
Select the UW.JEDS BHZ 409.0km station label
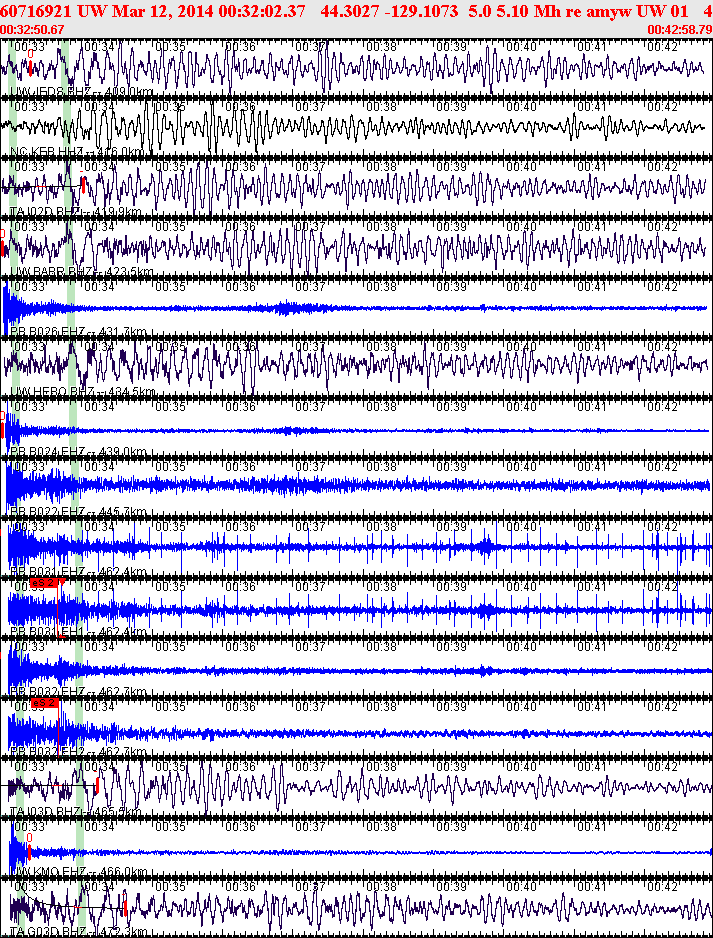[x=81, y=92]
